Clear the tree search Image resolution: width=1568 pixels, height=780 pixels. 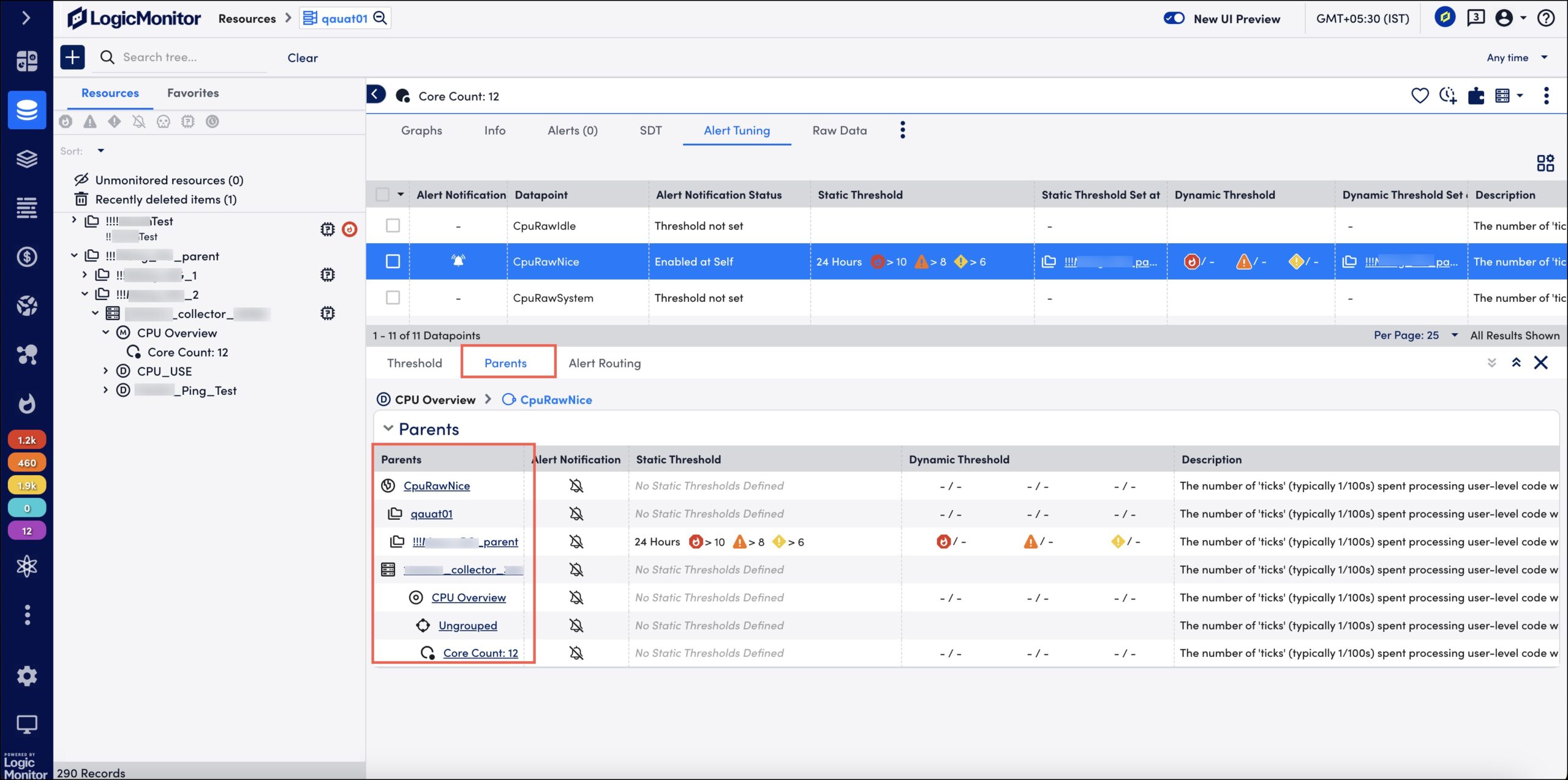point(303,58)
